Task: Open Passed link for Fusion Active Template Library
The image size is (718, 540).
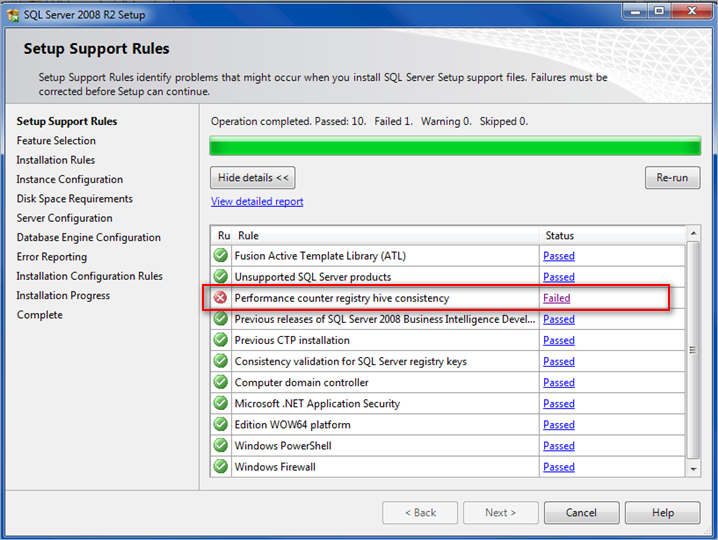Action: pos(559,256)
